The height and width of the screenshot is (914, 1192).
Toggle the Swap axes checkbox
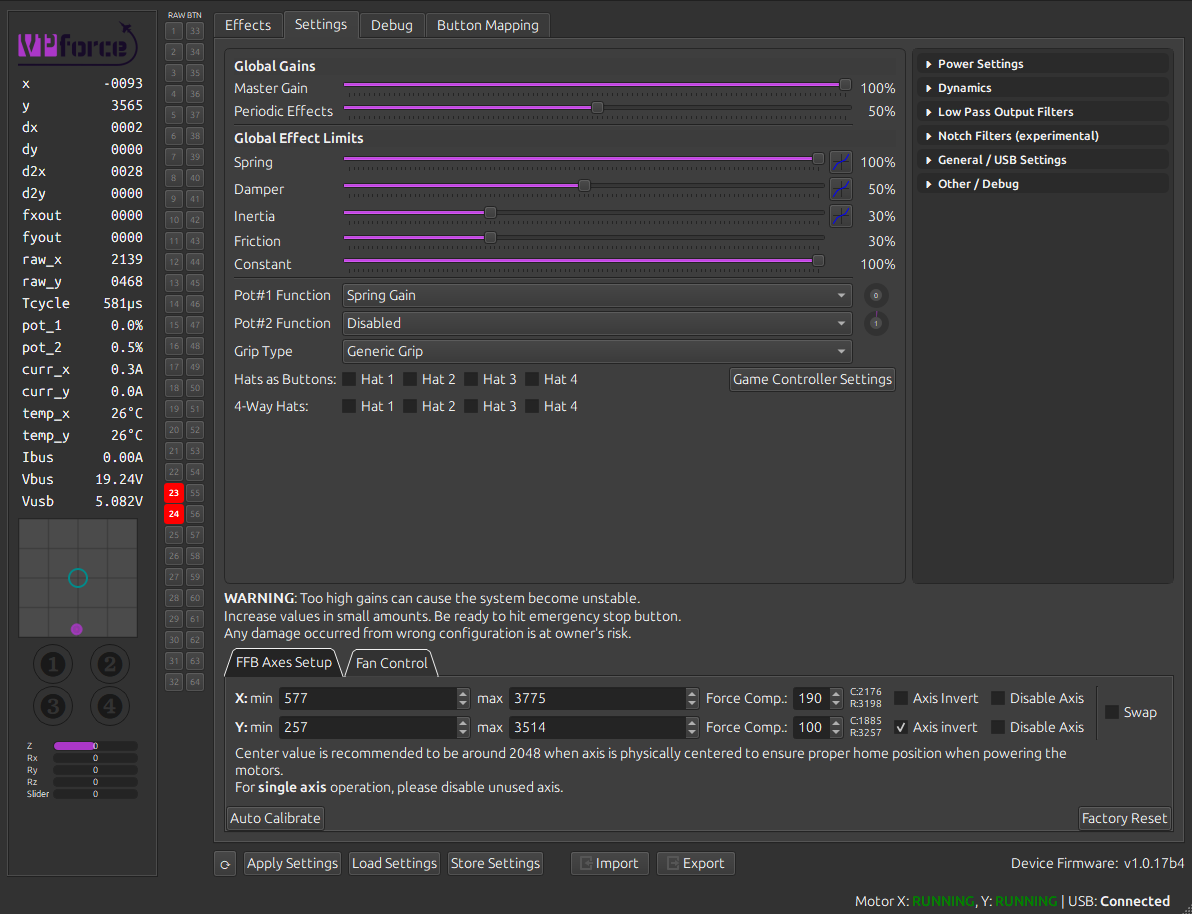(x=1112, y=712)
